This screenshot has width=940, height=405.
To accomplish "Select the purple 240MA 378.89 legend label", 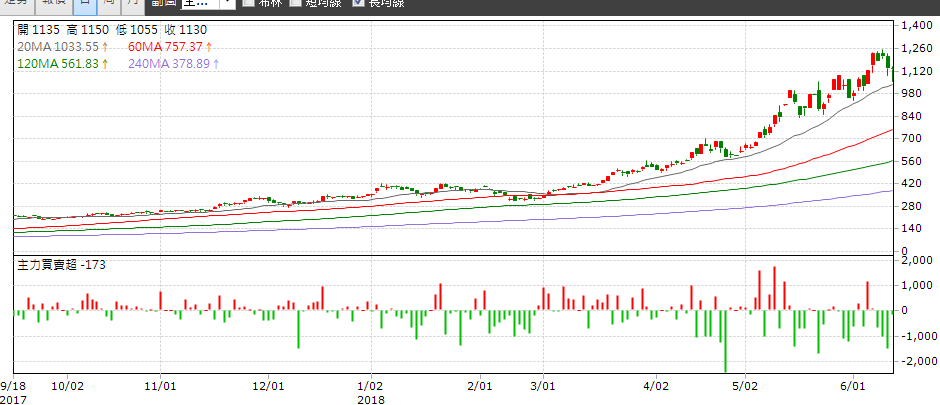I will [173, 64].
